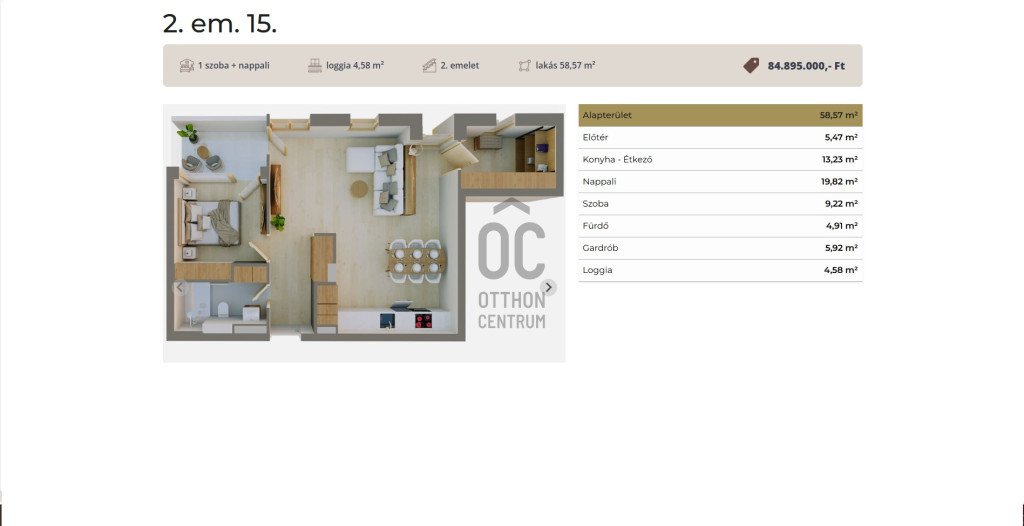Click the Otthon Centrum logo watermark
Image resolution: width=1024 pixels, height=526 pixels.
point(511,265)
